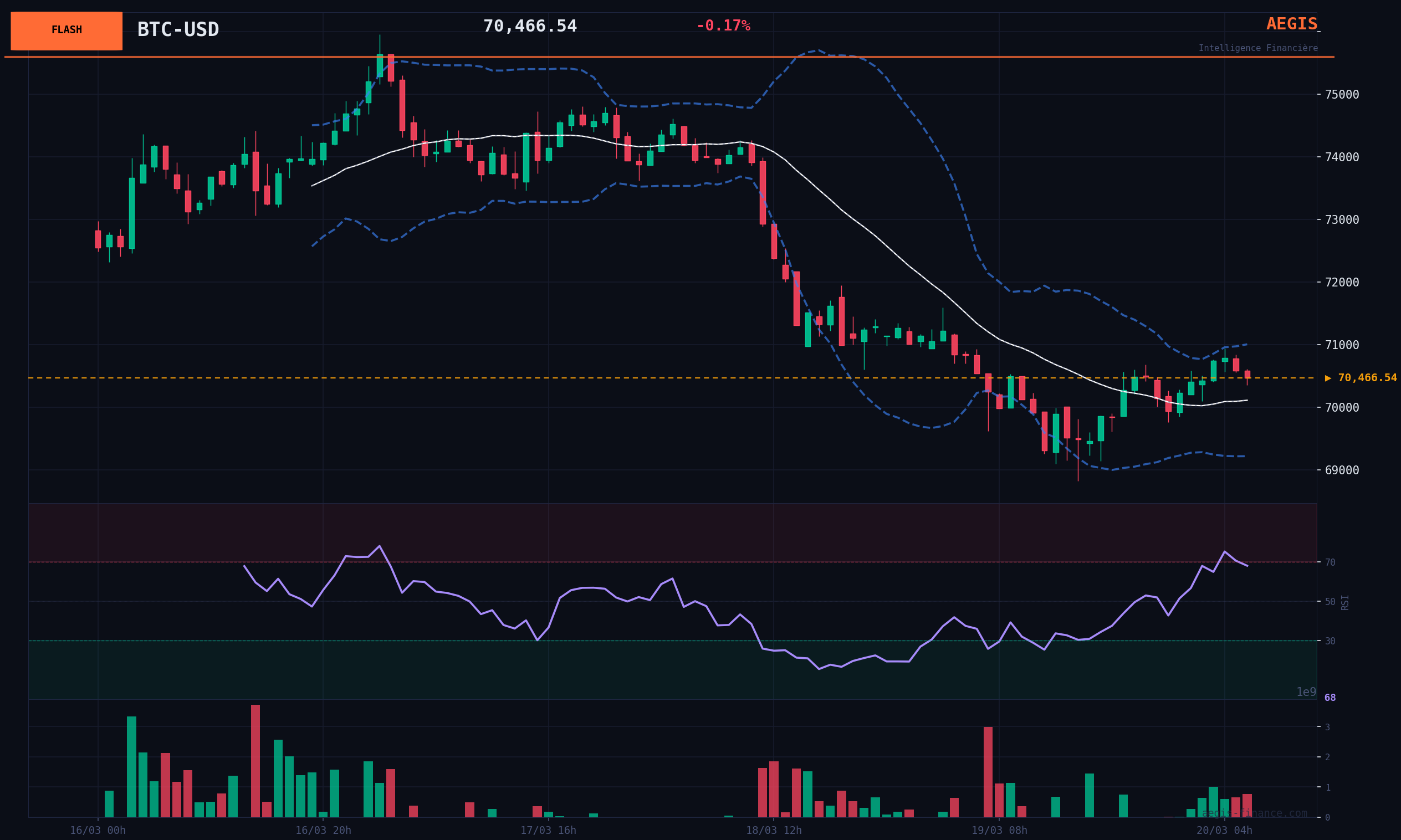The image size is (1401, 840).
Task: Click the RSI 30 oversold level label
Action: click(x=1330, y=641)
